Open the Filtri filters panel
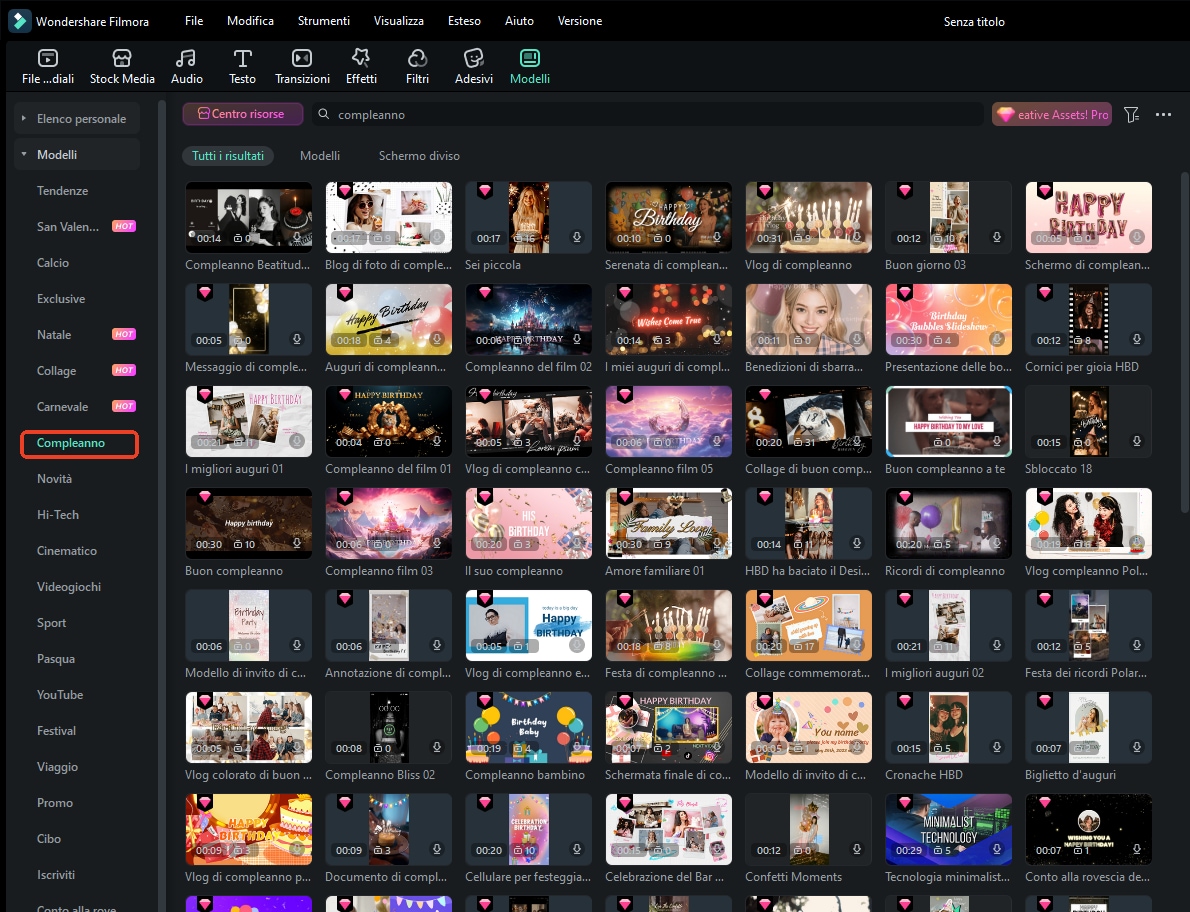Image resolution: width=1190 pixels, height=912 pixels. pos(417,66)
